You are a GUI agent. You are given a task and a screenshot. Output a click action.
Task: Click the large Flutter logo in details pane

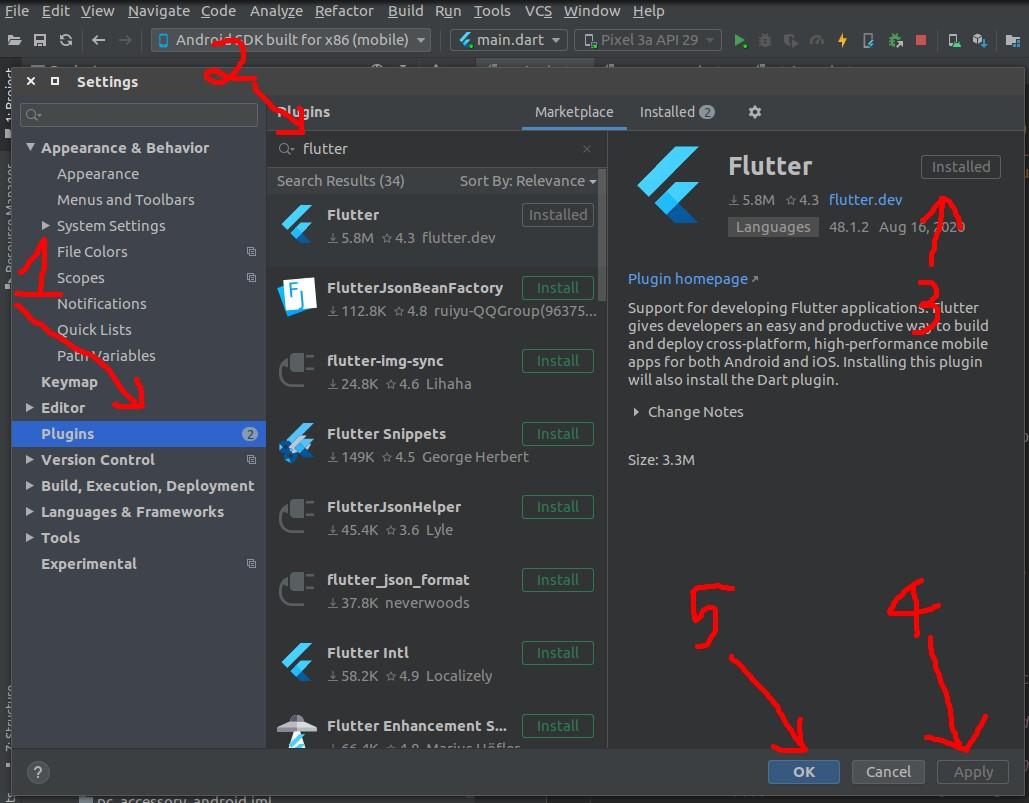(667, 184)
